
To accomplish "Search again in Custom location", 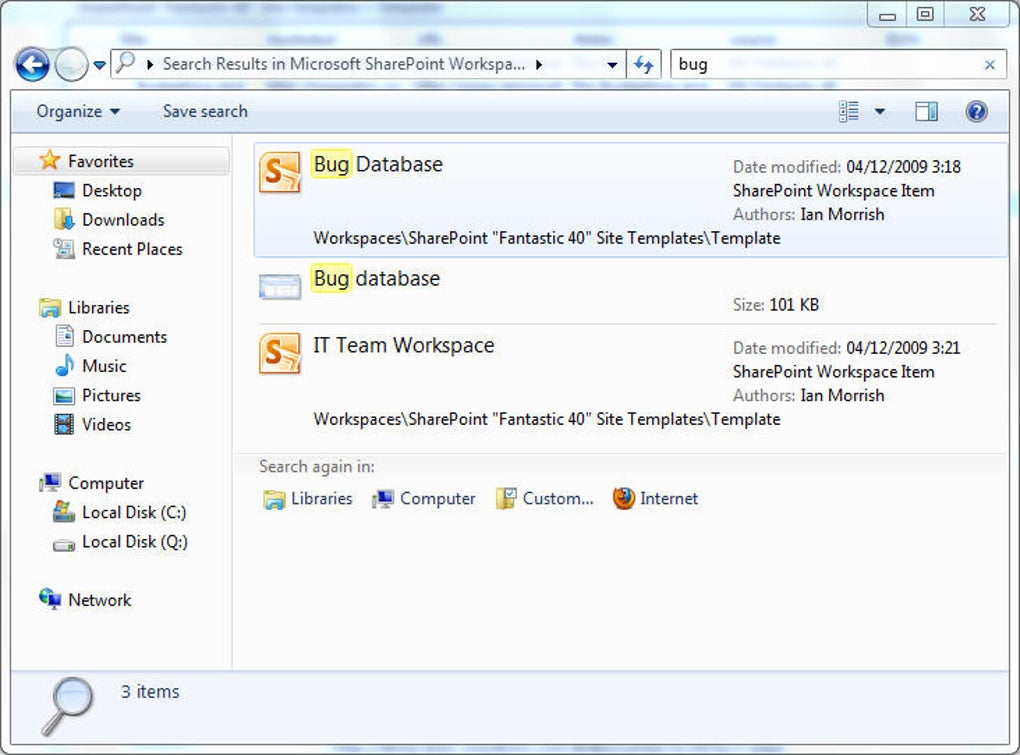I will click(544, 499).
